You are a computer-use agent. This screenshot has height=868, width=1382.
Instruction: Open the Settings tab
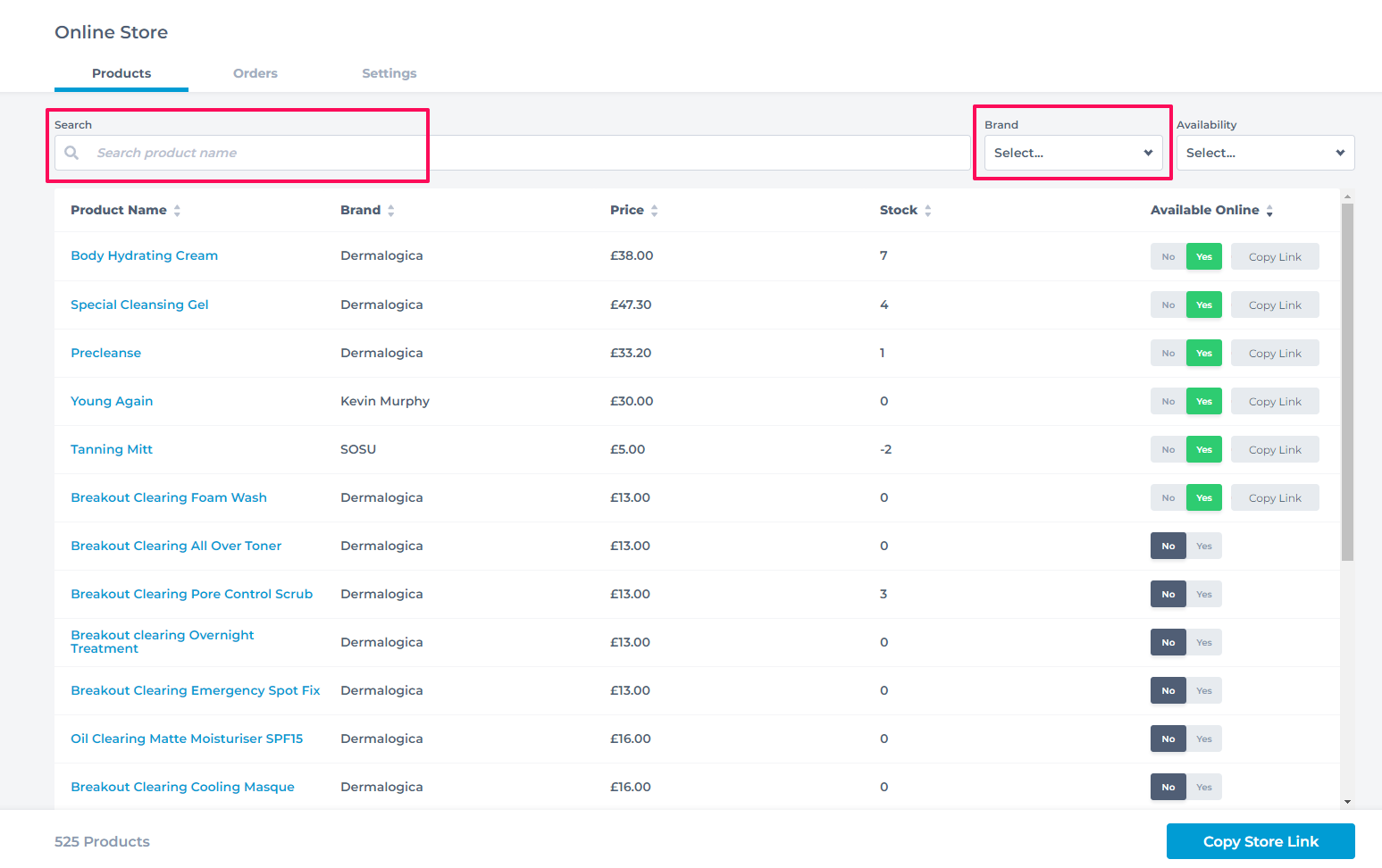(x=389, y=73)
